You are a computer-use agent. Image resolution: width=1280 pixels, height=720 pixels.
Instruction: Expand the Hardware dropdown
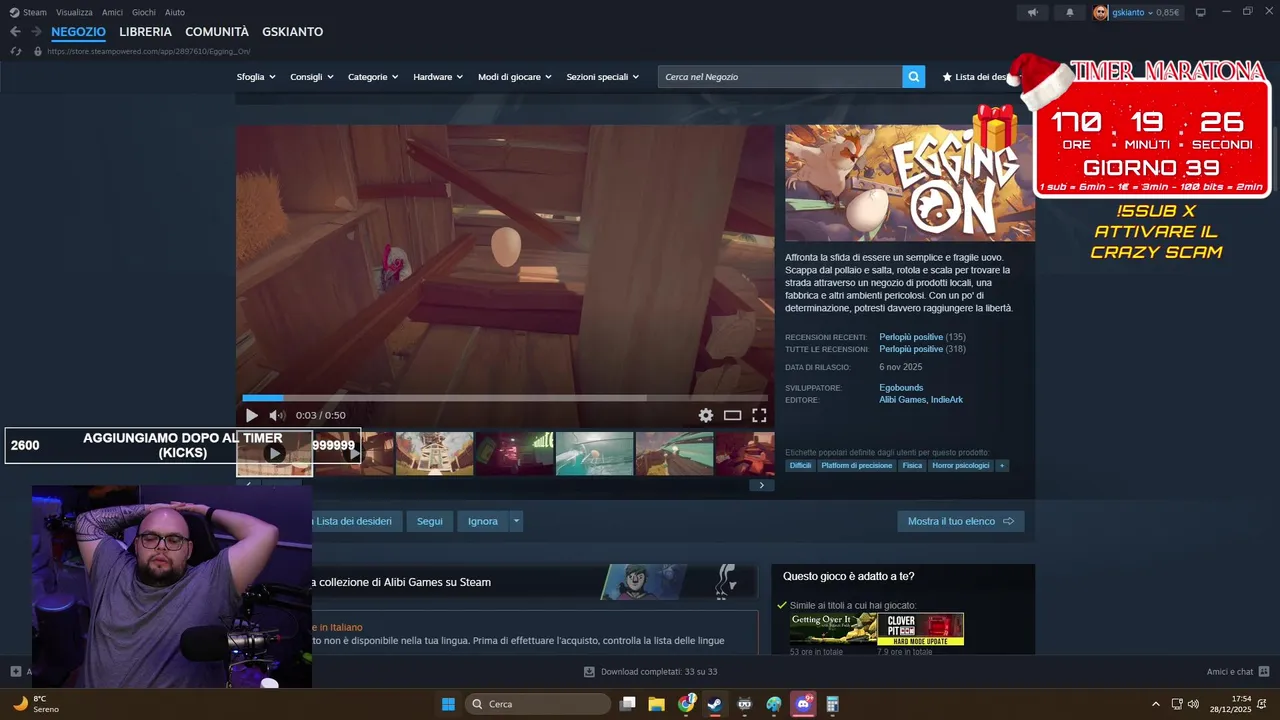click(x=438, y=77)
